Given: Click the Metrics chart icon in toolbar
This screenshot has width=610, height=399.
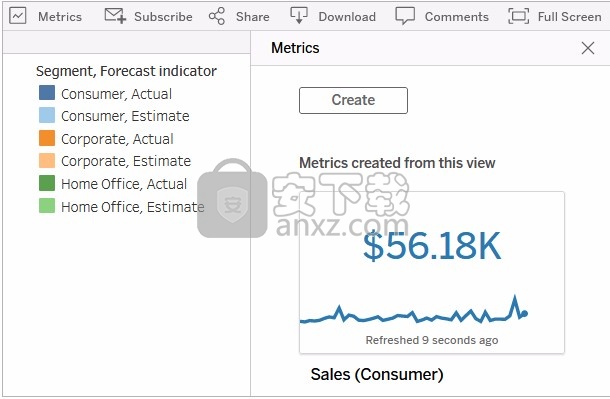Looking at the screenshot, I should 18,16.
